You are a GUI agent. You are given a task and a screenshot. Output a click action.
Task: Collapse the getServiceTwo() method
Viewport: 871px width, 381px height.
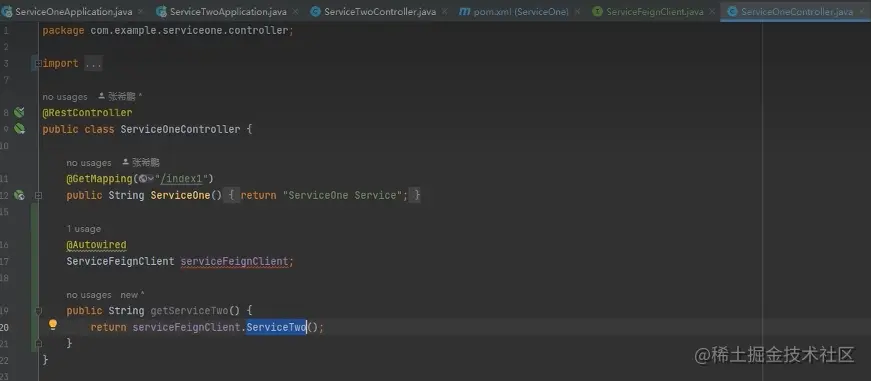38,310
